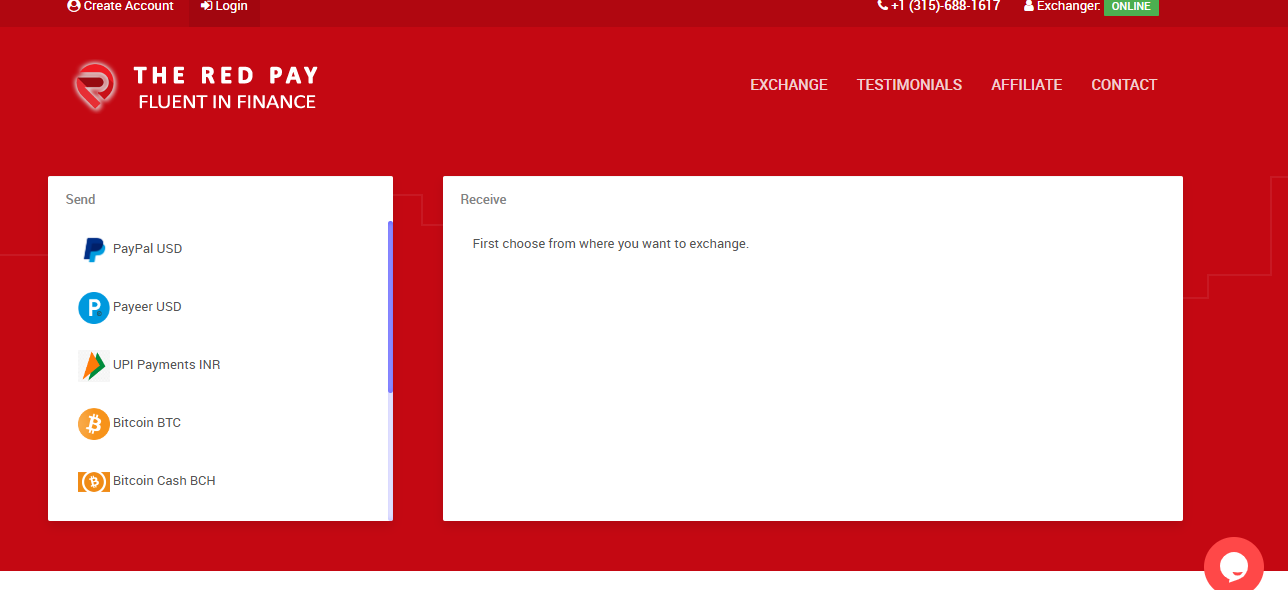Select the Bitcoin logo icon
This screenshot has width=1288, height=590.
94,423
